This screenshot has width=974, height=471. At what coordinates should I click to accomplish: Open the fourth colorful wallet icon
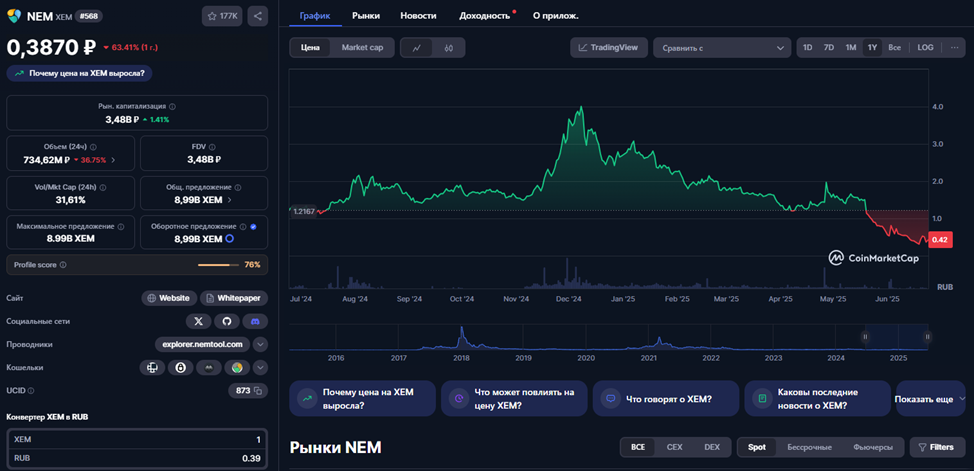[x=237, y=367]
